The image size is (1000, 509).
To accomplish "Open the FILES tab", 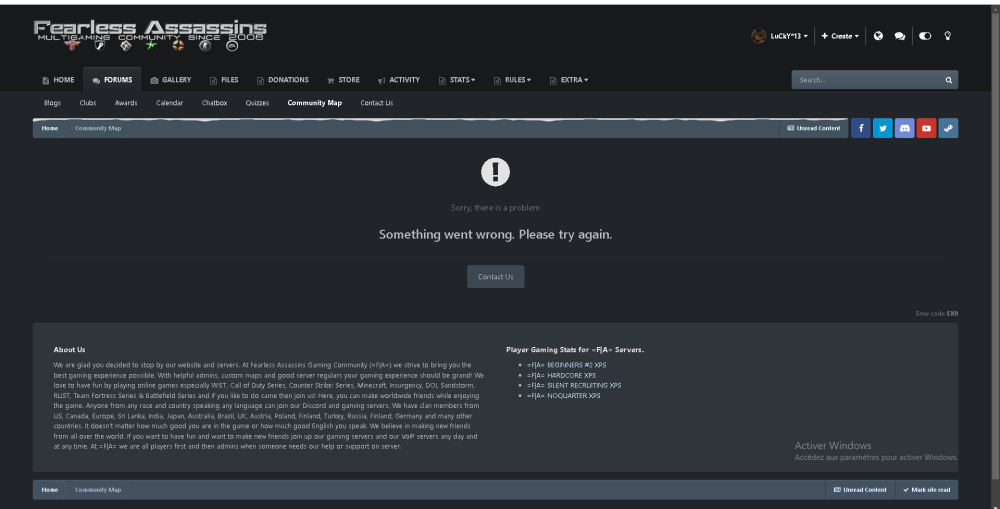I will click(x=224, y=80).
